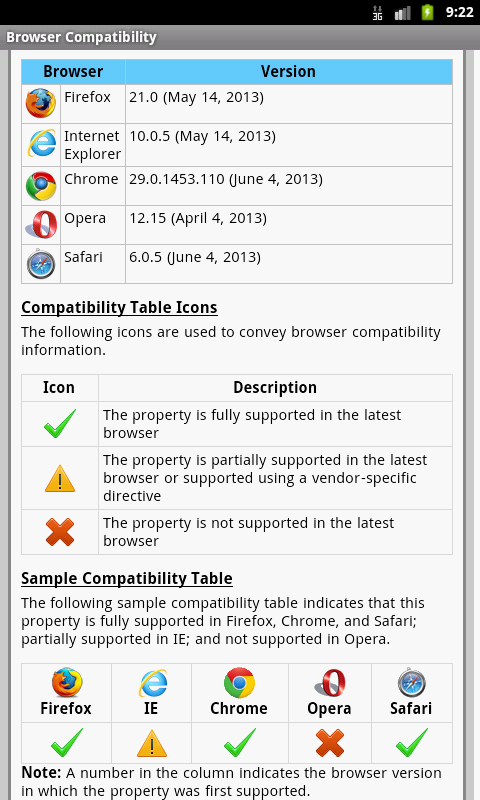Click the Sample Compatibility Table heading

click(127, 579)
